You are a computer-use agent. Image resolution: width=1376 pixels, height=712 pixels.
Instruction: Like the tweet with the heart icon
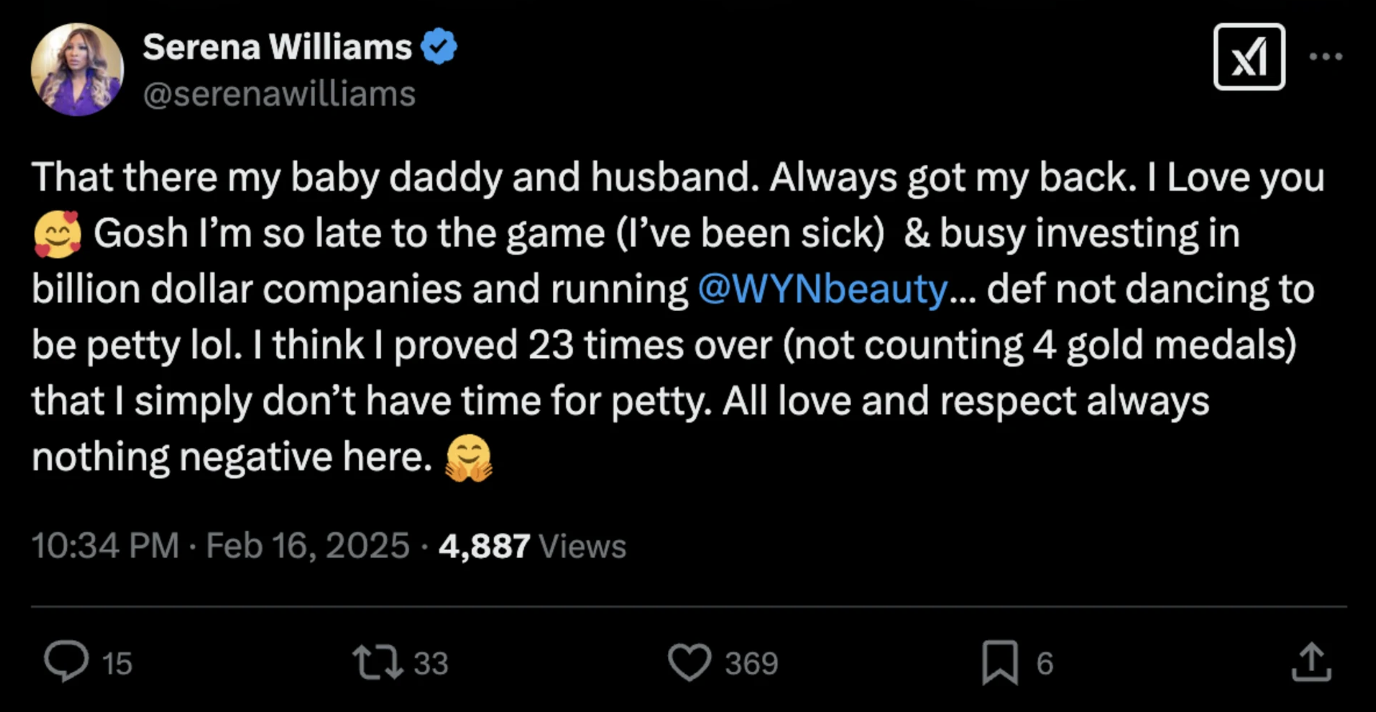[689, 662]
